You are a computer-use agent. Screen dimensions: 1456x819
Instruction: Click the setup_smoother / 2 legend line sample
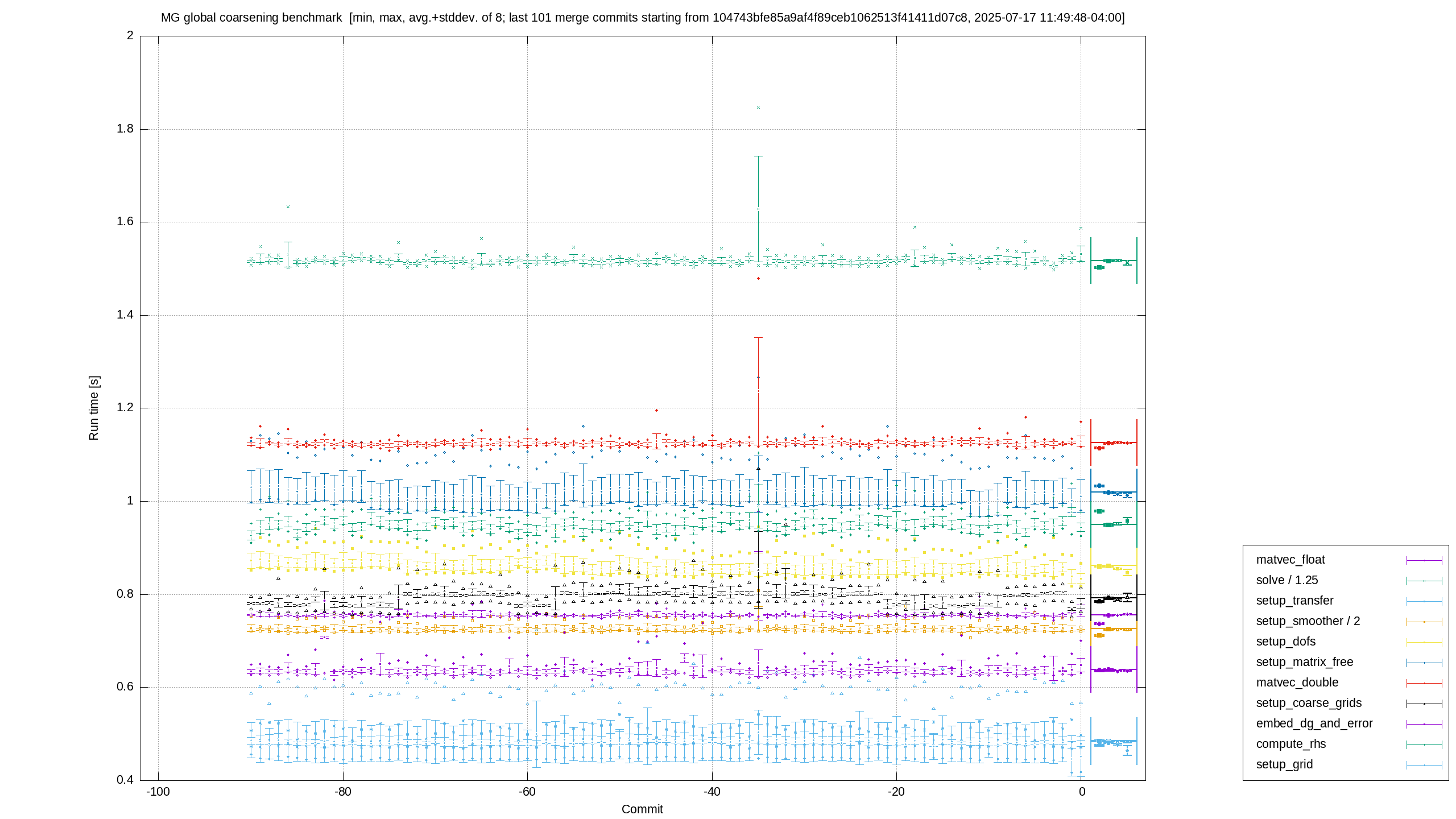(x=1424, y=622)
